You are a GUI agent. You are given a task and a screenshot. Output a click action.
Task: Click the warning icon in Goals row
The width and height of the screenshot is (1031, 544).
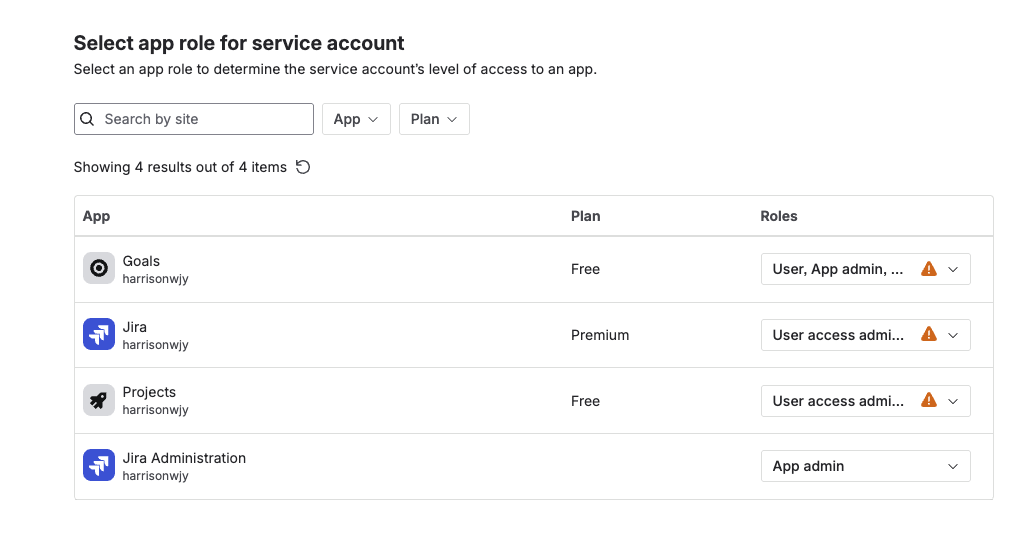tap(928, 269)
